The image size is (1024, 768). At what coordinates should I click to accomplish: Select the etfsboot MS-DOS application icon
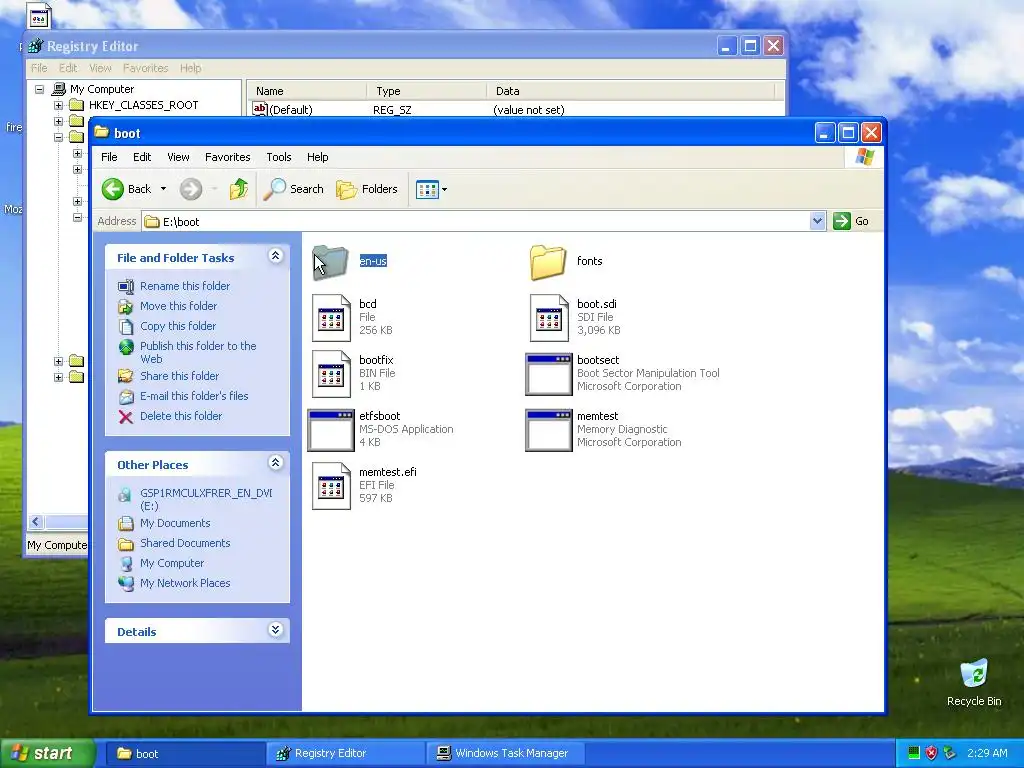point(331,430)
